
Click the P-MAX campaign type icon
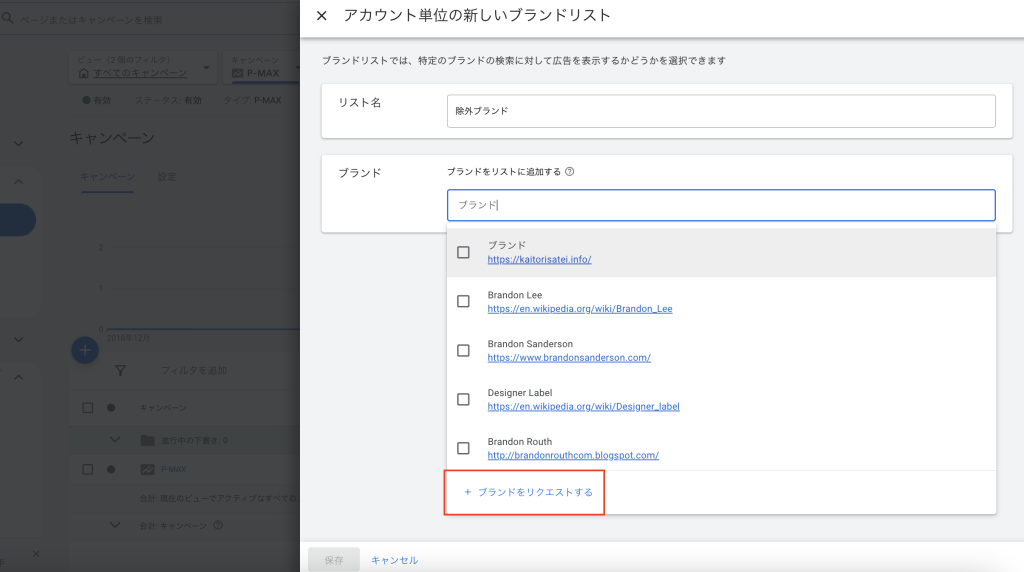147,469
